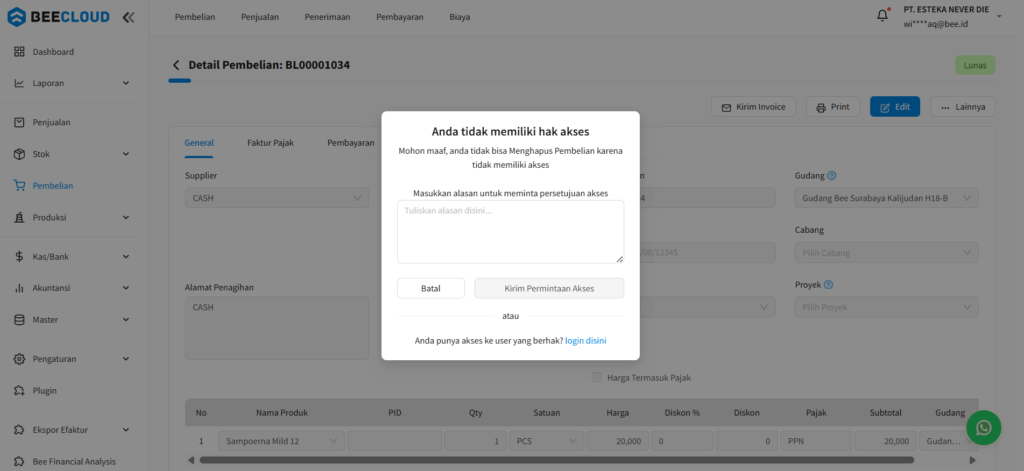Open WhatsApp chat floating button
Viewport: 1024px width, 471px height.
coord(984,428)
